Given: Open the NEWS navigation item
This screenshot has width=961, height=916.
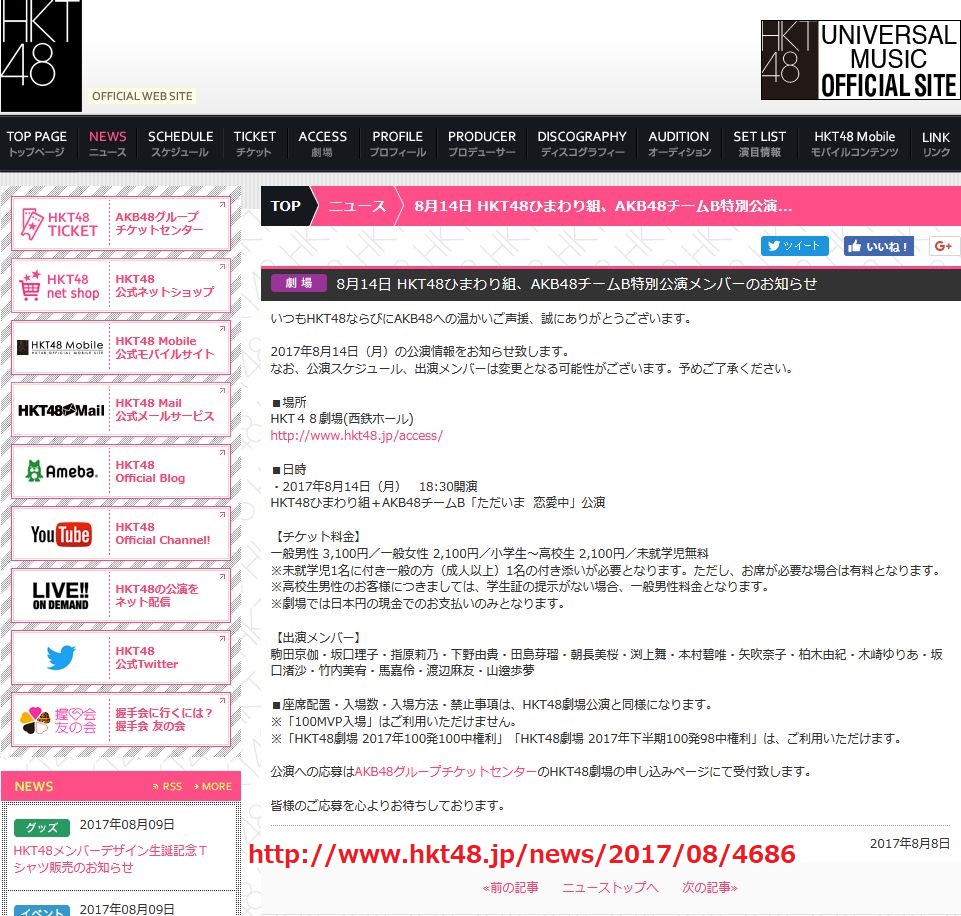Looking at the screenshot, I should point(108,143).
